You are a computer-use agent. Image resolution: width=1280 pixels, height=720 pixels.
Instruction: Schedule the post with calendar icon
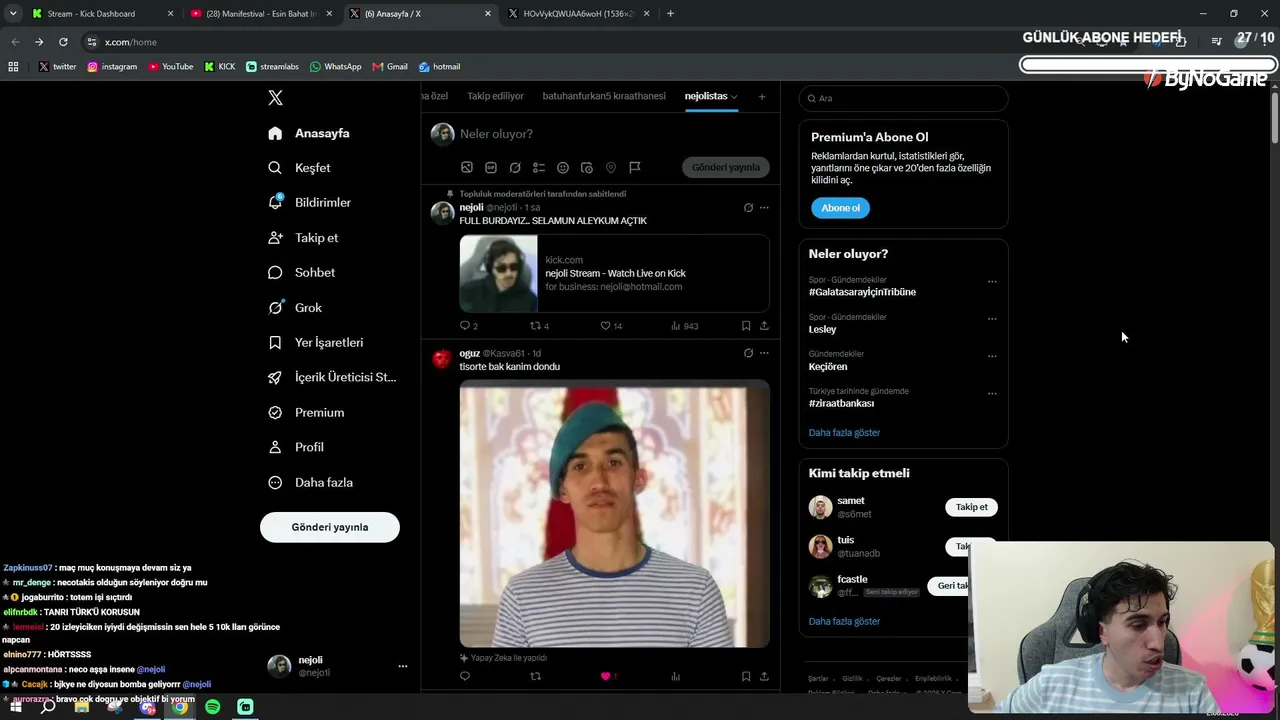pos(587,168)
